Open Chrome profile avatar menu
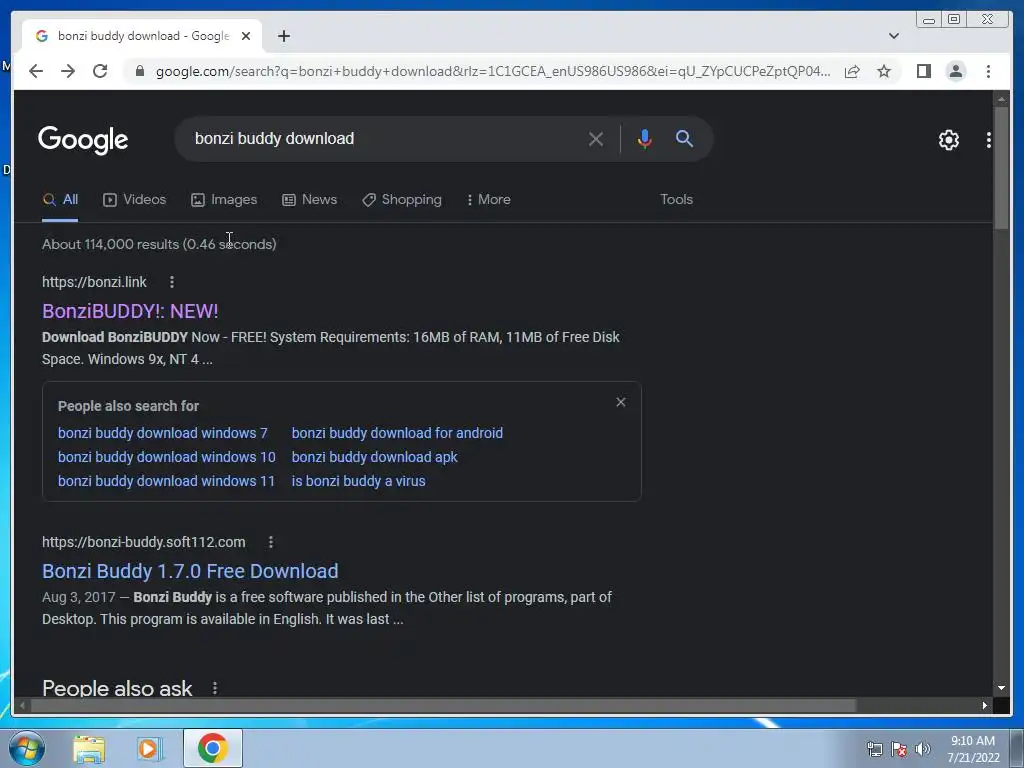The width and height of the screenshot is (1024, 768). [x=955, y=71]
